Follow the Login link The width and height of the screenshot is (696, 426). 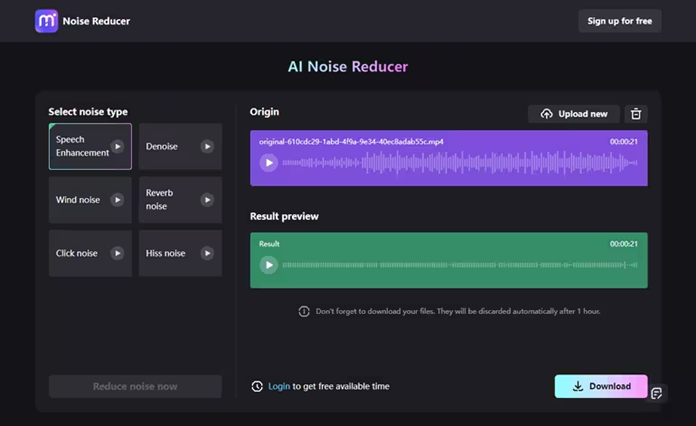(279, 386)
